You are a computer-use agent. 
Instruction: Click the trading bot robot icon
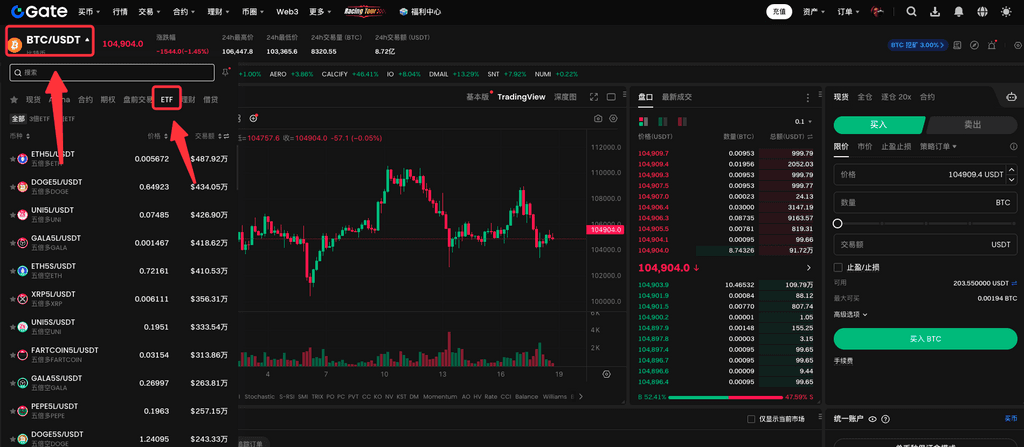pyautogui.click(x=1011, y=97)
